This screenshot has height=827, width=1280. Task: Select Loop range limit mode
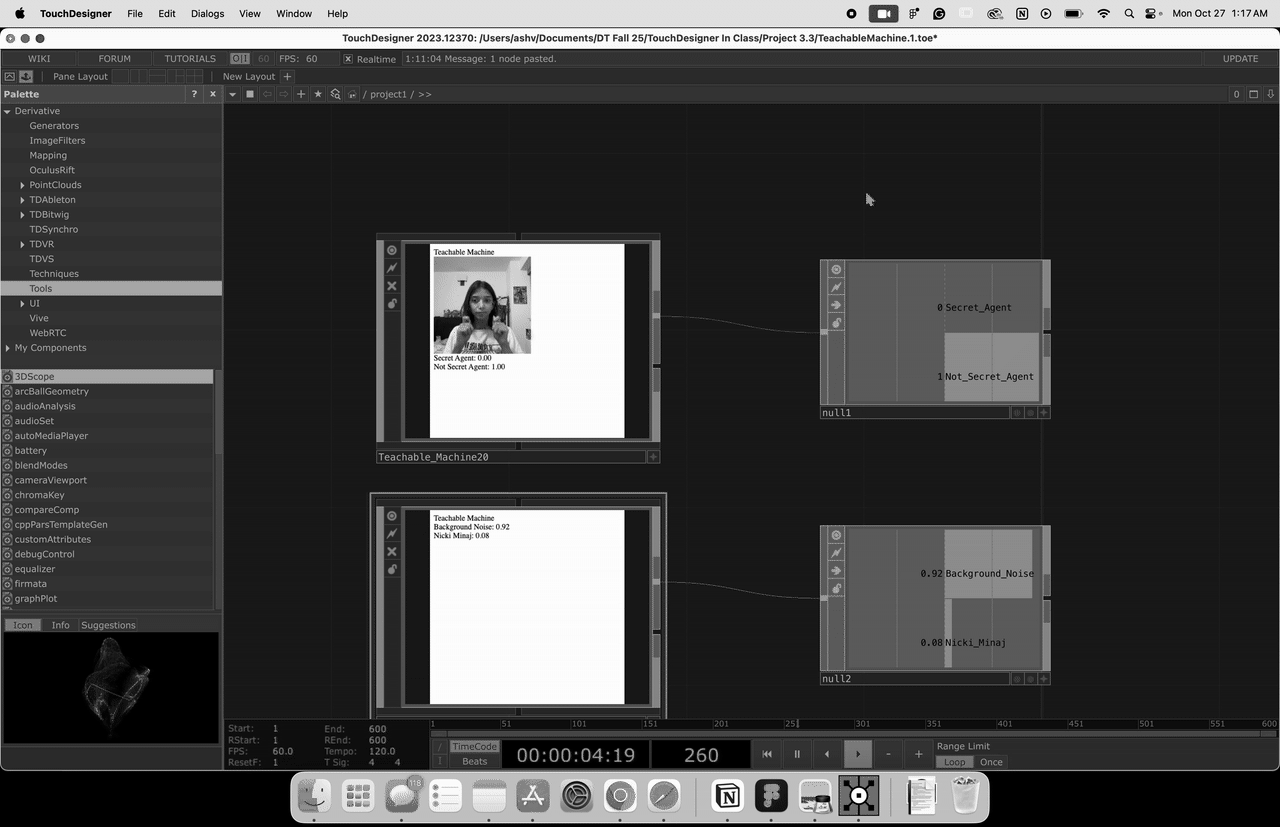(955, 762)
